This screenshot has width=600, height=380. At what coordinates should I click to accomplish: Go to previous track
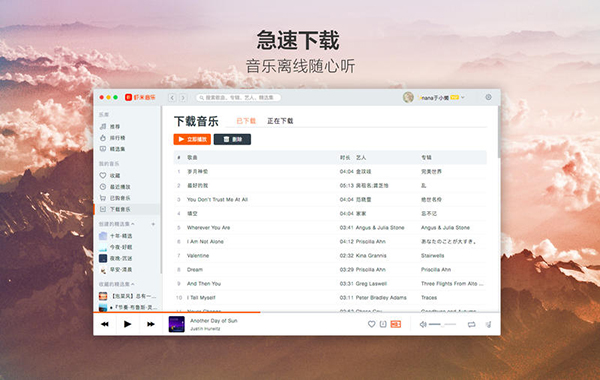coord(104,324)
